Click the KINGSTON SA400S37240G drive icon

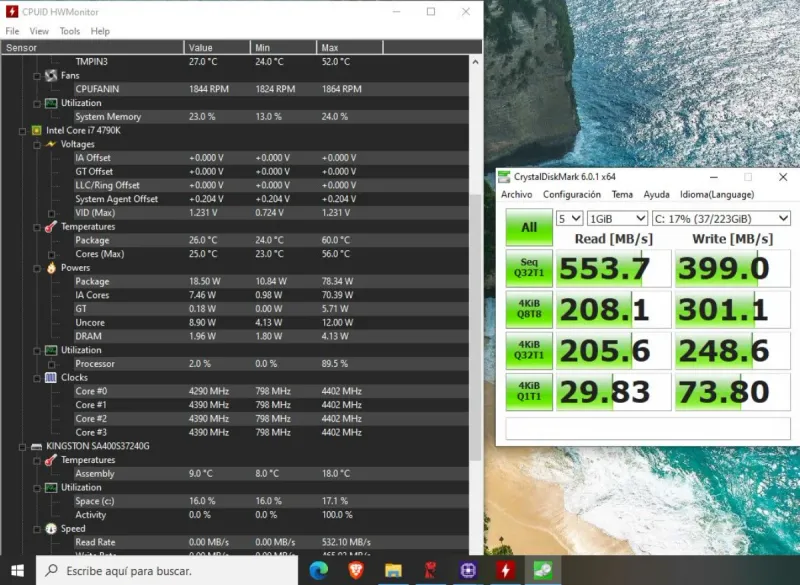point(36,446)
